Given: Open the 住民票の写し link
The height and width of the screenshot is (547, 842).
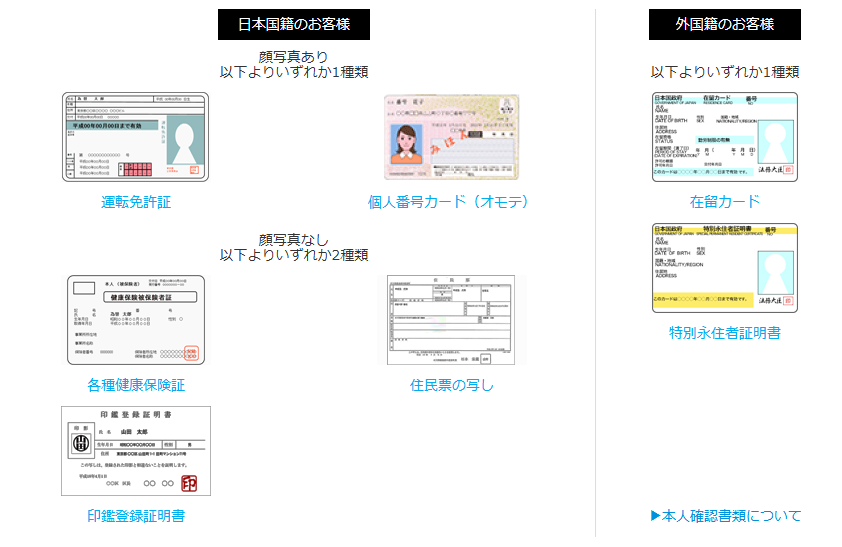Looking at the screenshot, I should coord(452,385).
